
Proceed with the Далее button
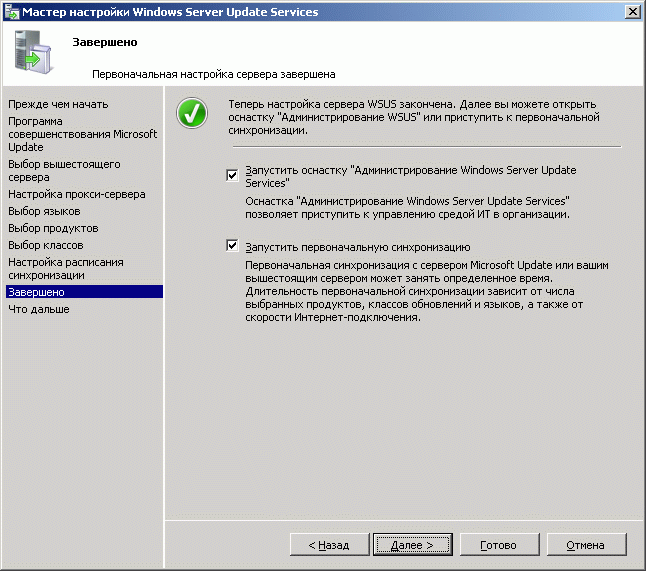413,545
